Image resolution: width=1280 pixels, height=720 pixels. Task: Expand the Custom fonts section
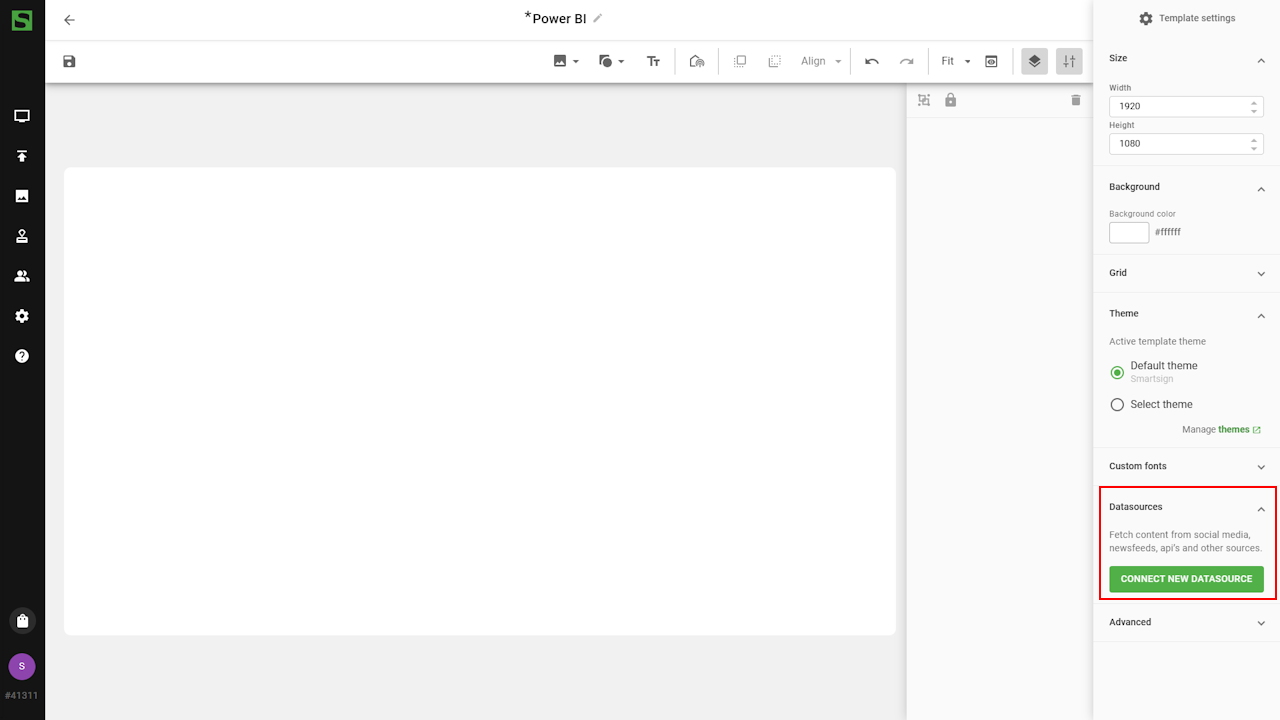[x=1185, y=466]
